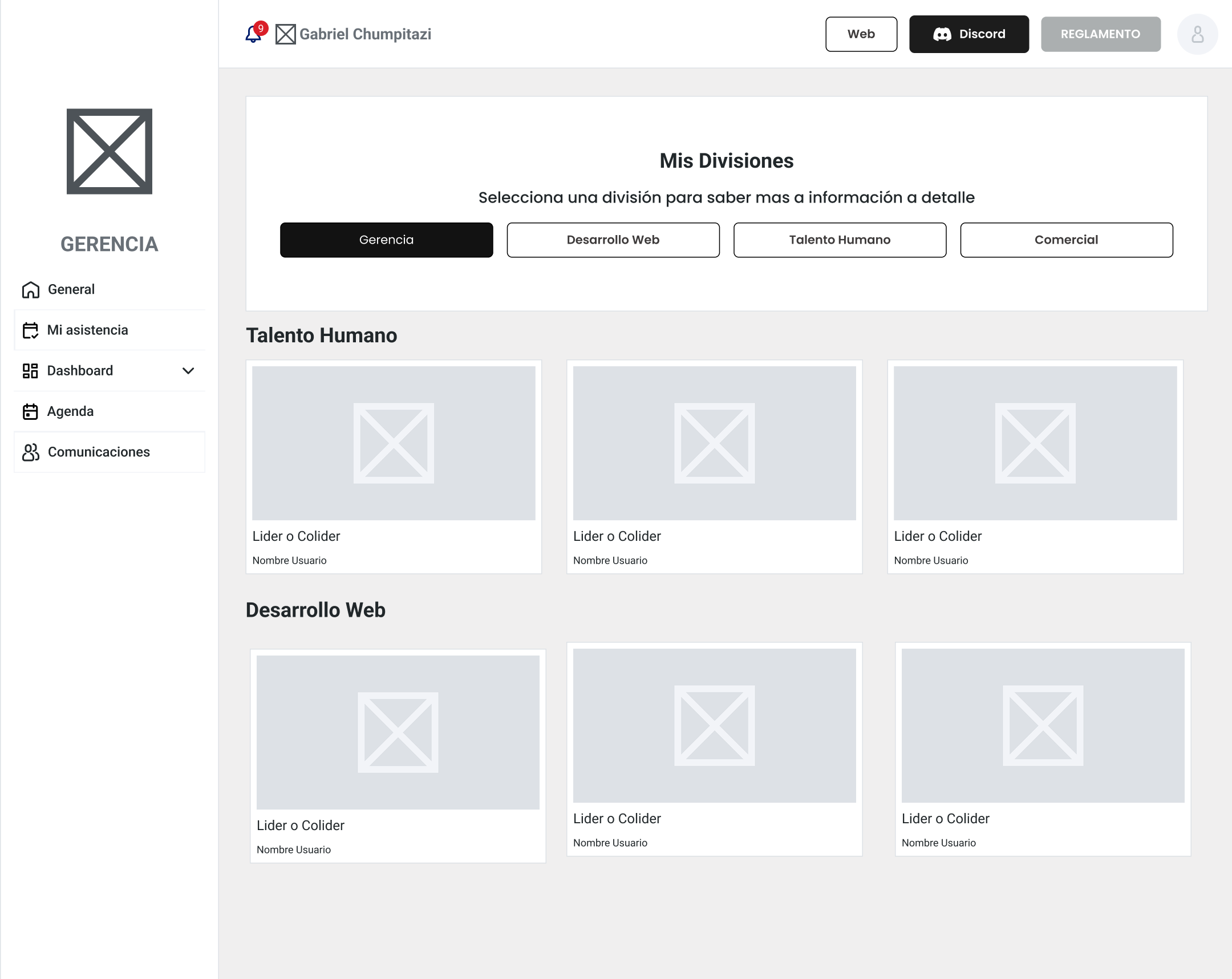Click the notification bell icon
Screen dimensions: 1232x979
point(253,34)
